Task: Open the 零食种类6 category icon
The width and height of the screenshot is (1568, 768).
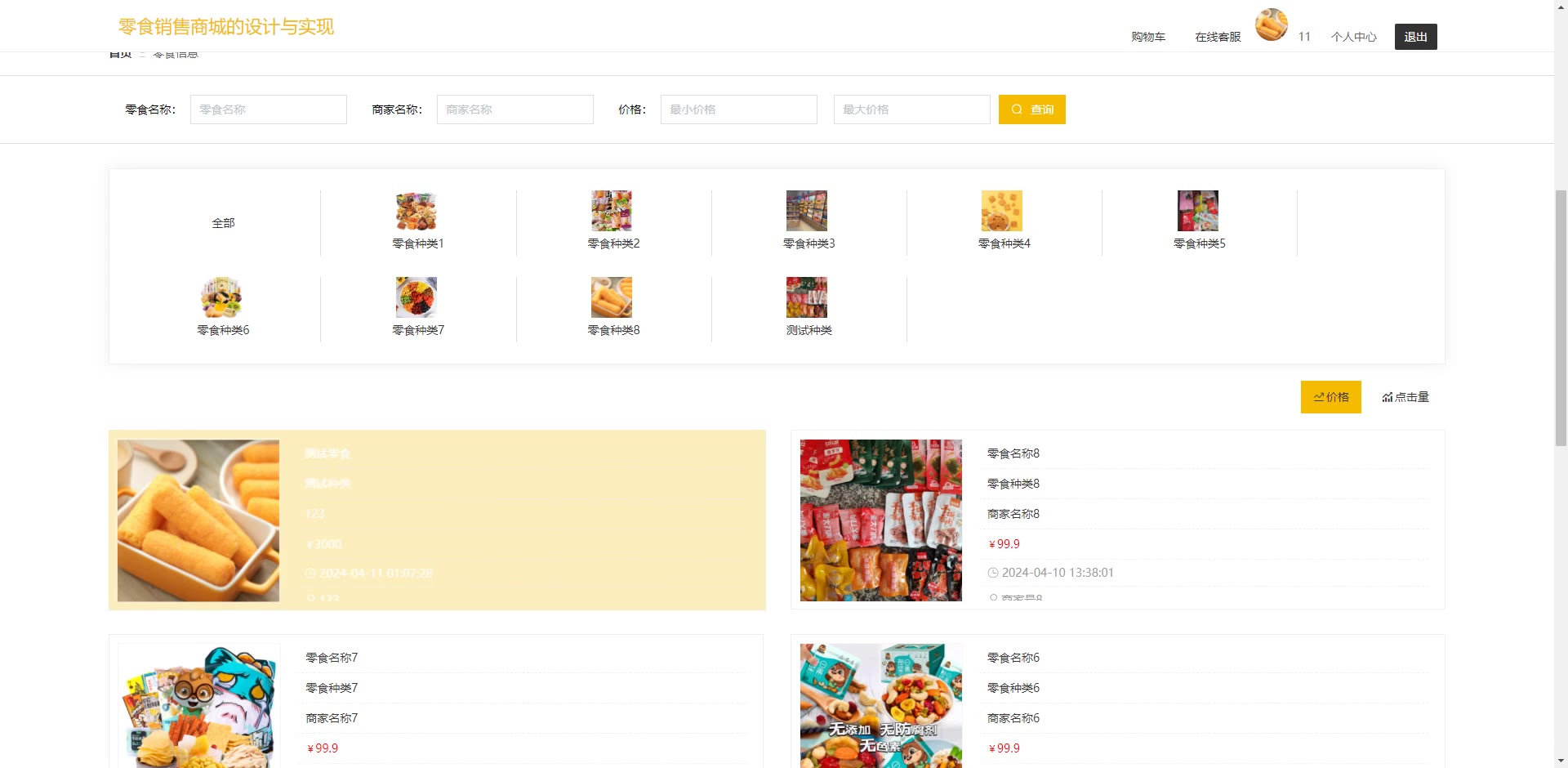Action: [221, 297]
